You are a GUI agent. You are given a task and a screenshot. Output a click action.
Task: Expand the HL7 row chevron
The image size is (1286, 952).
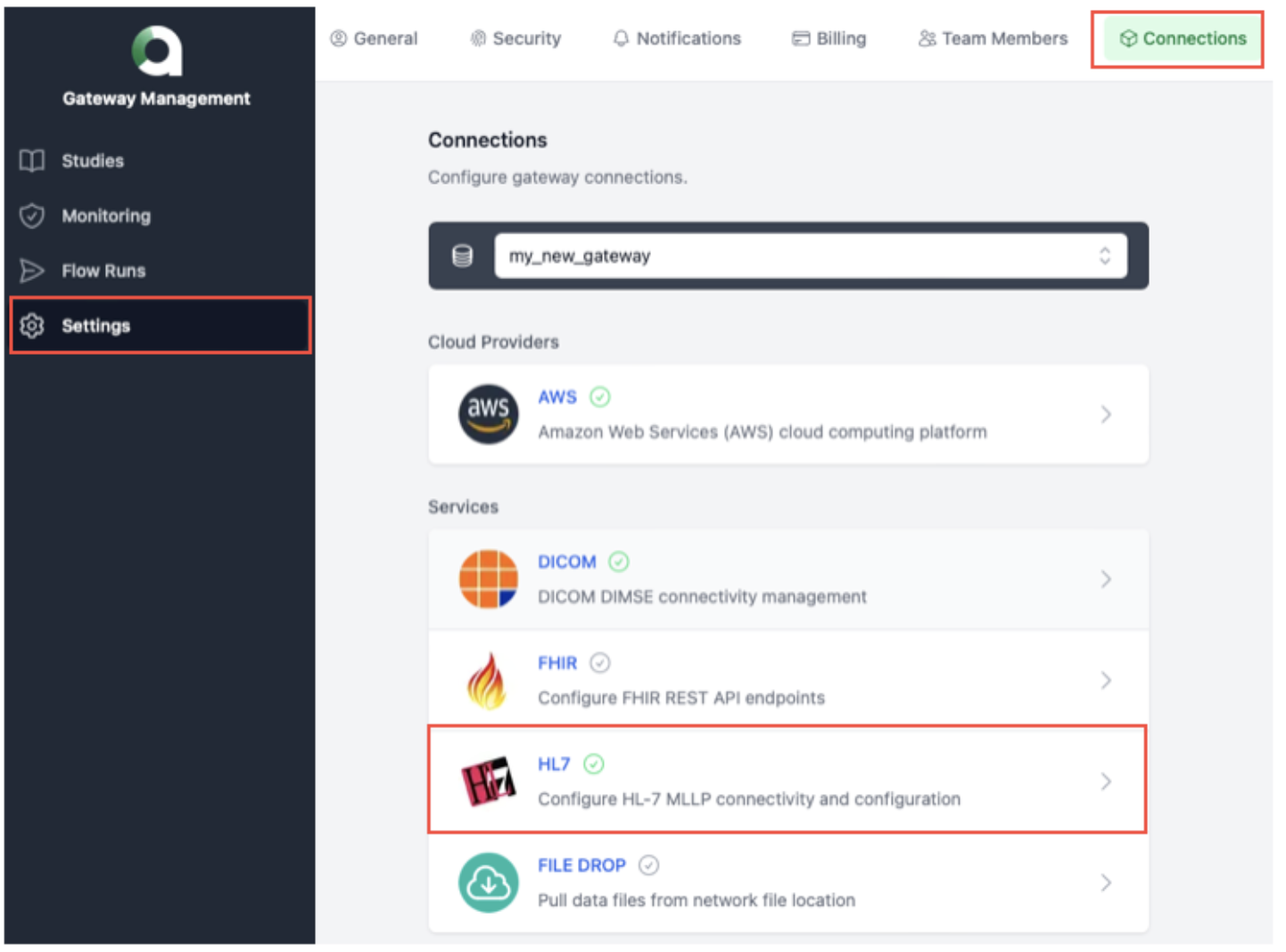point(1106,782)
